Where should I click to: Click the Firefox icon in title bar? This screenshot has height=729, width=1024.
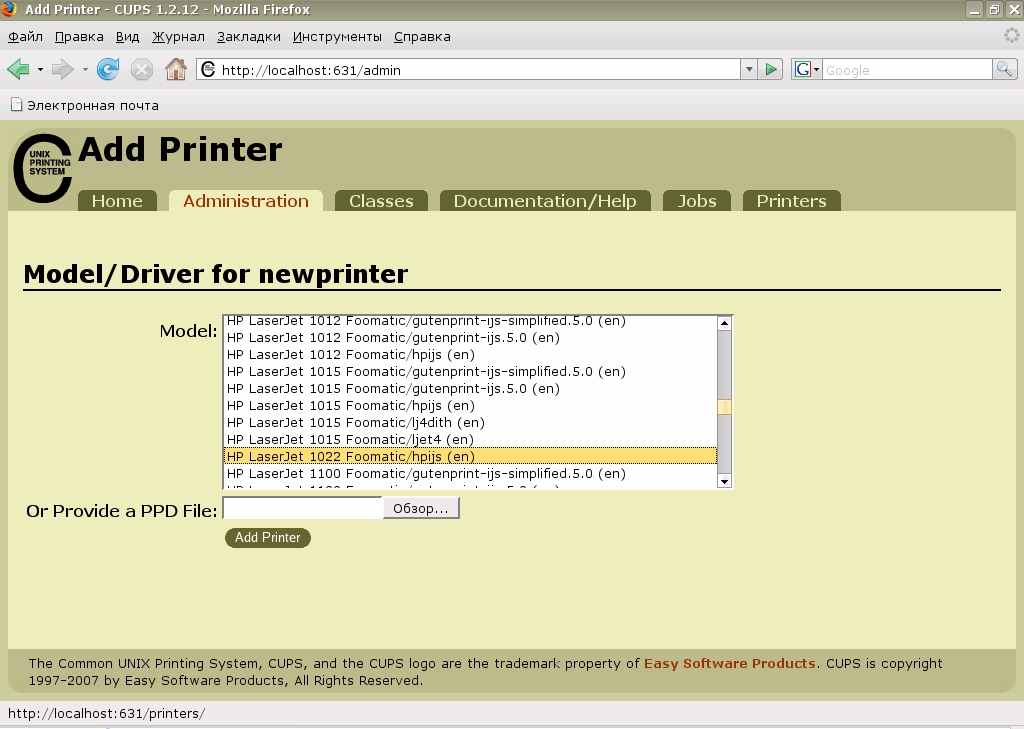pos(8,8)
